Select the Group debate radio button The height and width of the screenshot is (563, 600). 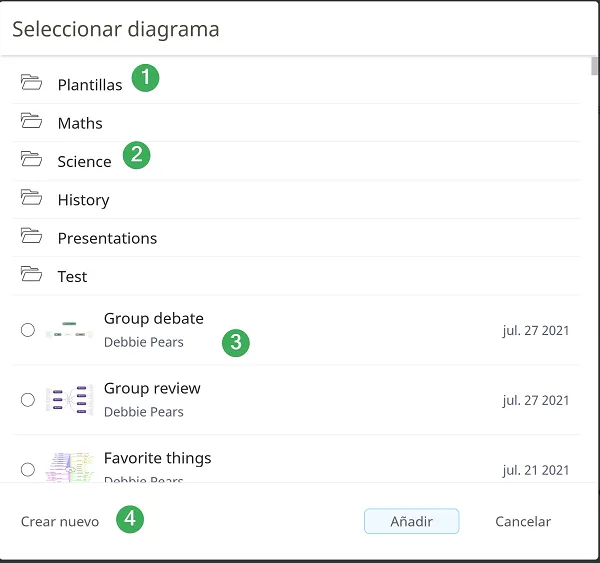pyautogui.click(x=28, y=330)
